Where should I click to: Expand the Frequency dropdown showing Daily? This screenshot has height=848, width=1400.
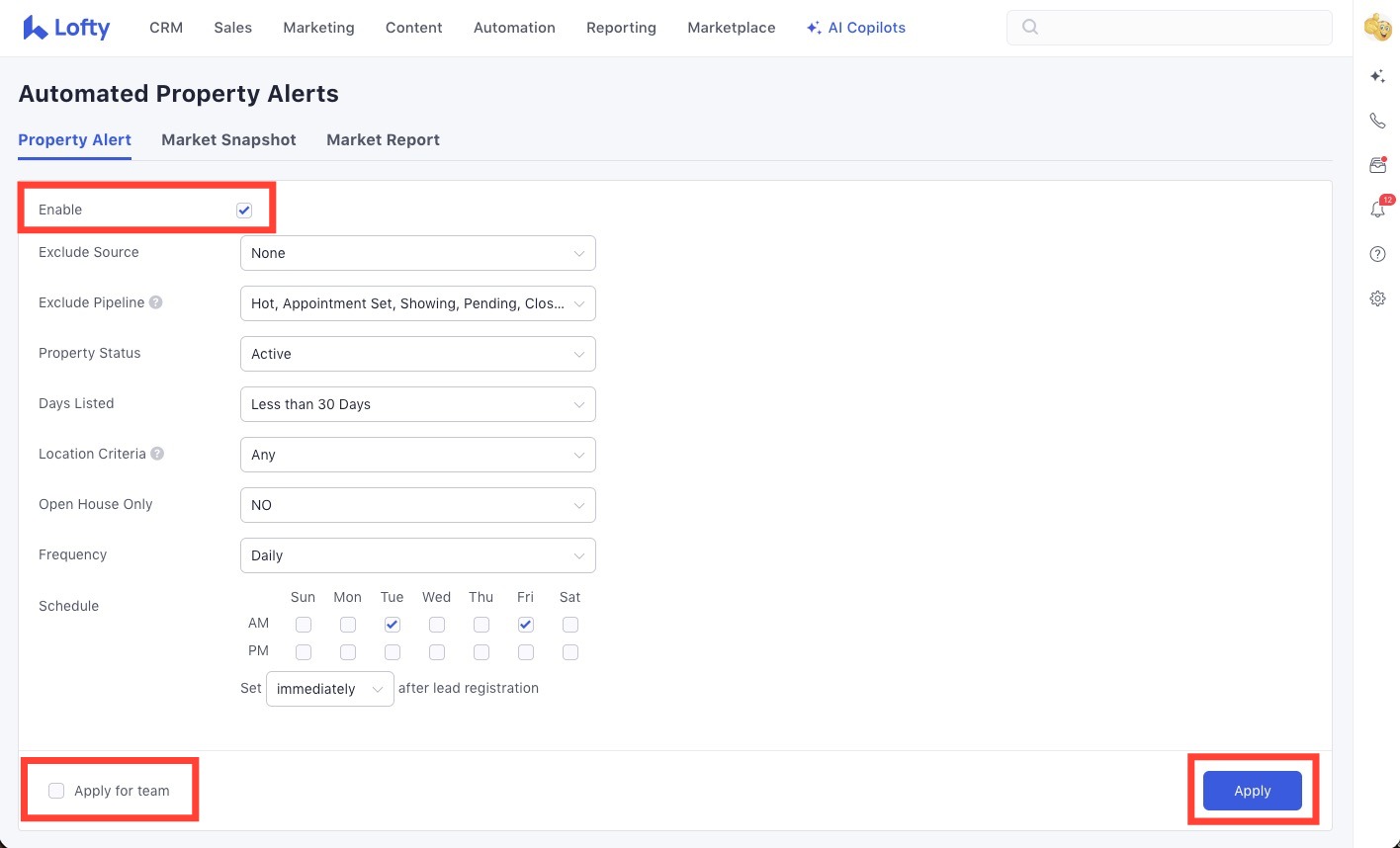click(x=417, y=555)
